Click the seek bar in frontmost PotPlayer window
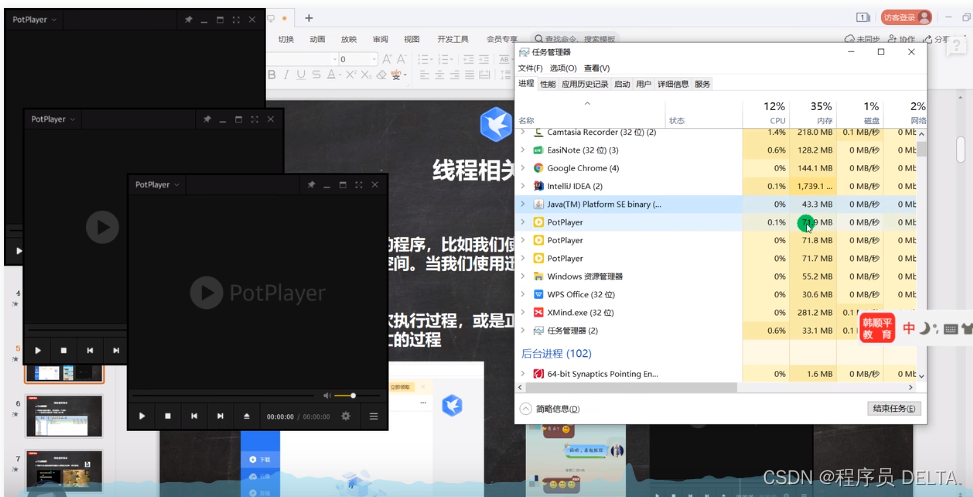The width and height of the screenshot is (973, 497). [x=223, y=395]
